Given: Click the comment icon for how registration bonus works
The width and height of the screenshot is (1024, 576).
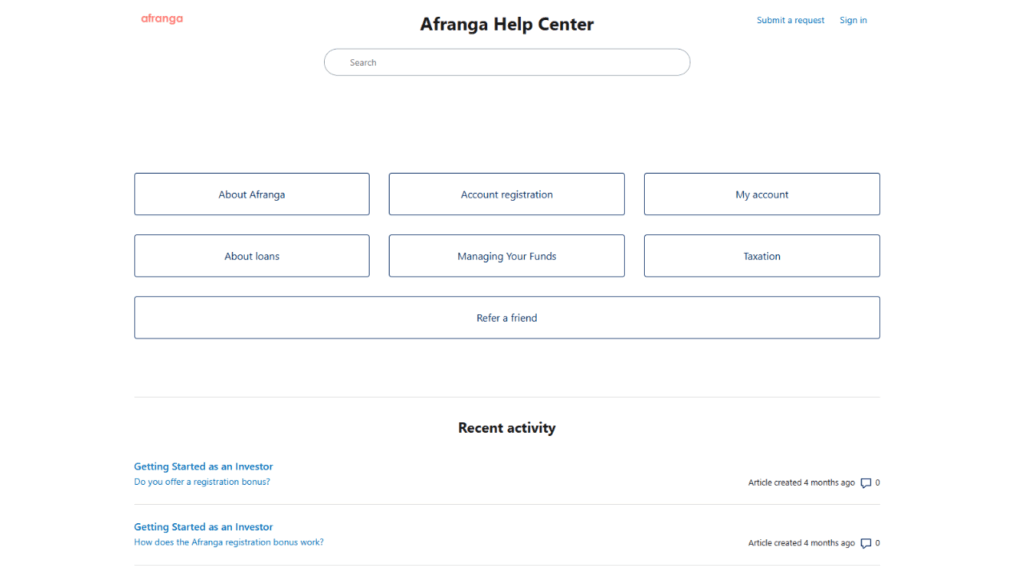Looking at the screenshot, I should coord(866,543).
